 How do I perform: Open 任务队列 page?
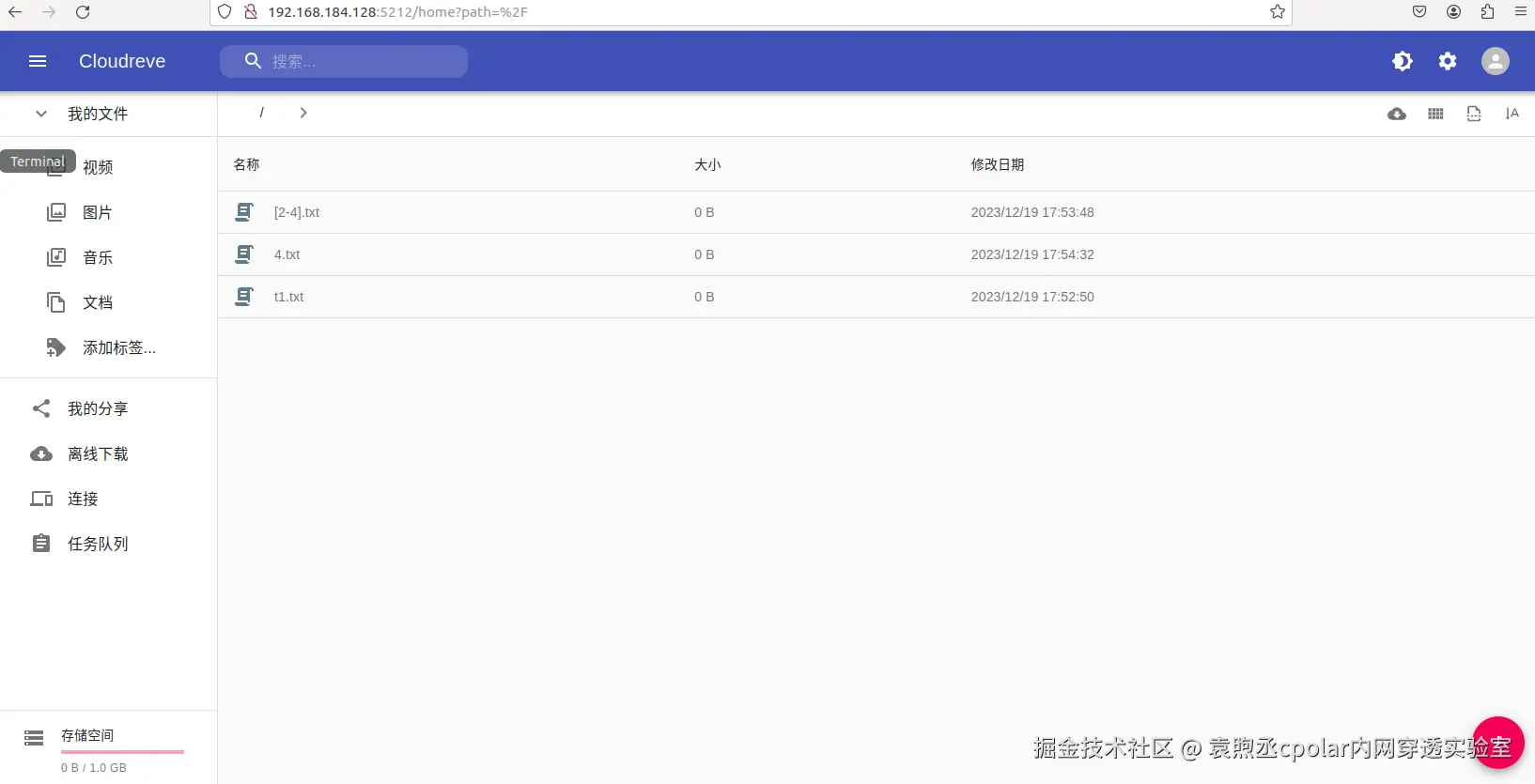pyautogui.click(x=98, y=544)
